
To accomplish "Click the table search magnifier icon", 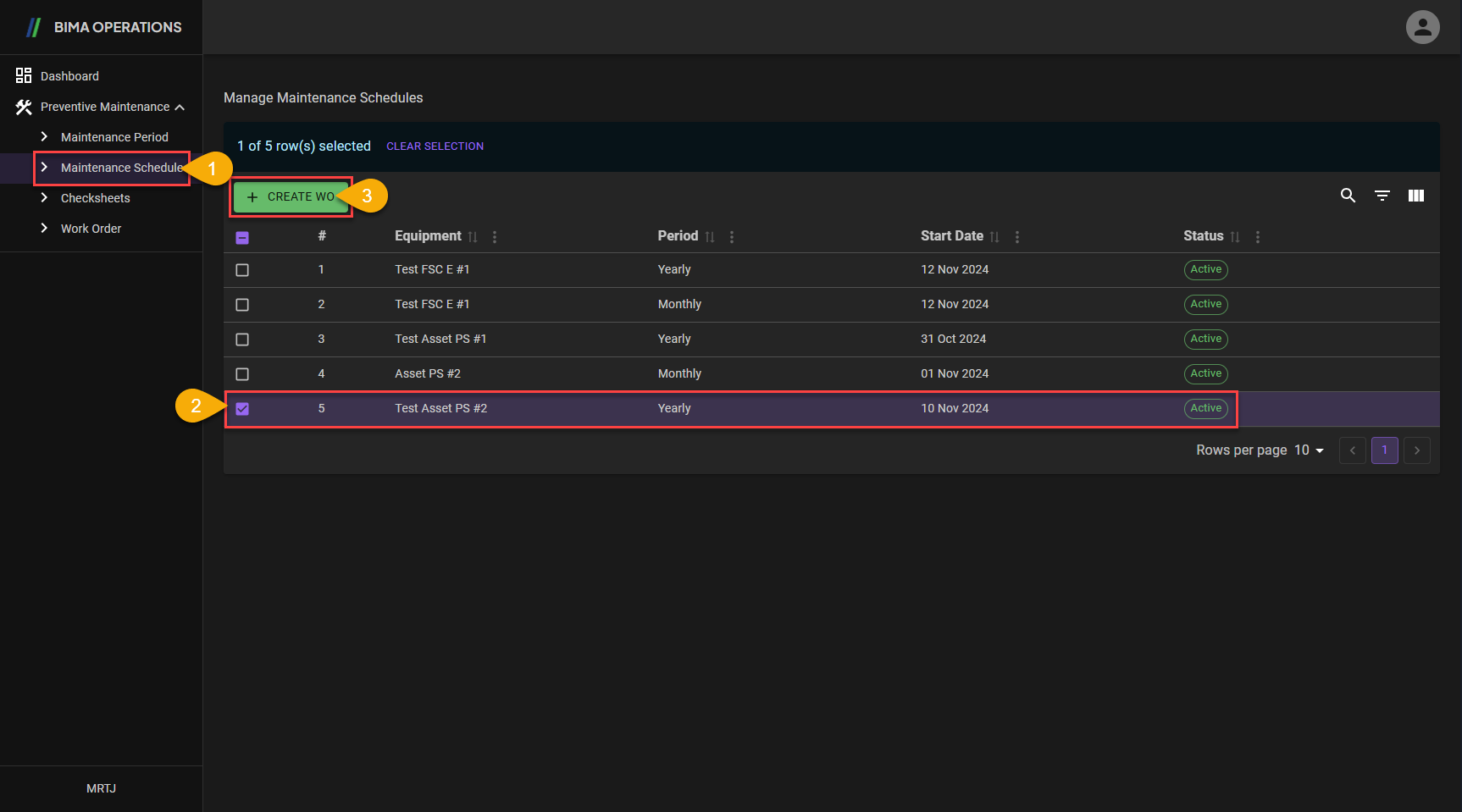I will tap(1348, 196).
